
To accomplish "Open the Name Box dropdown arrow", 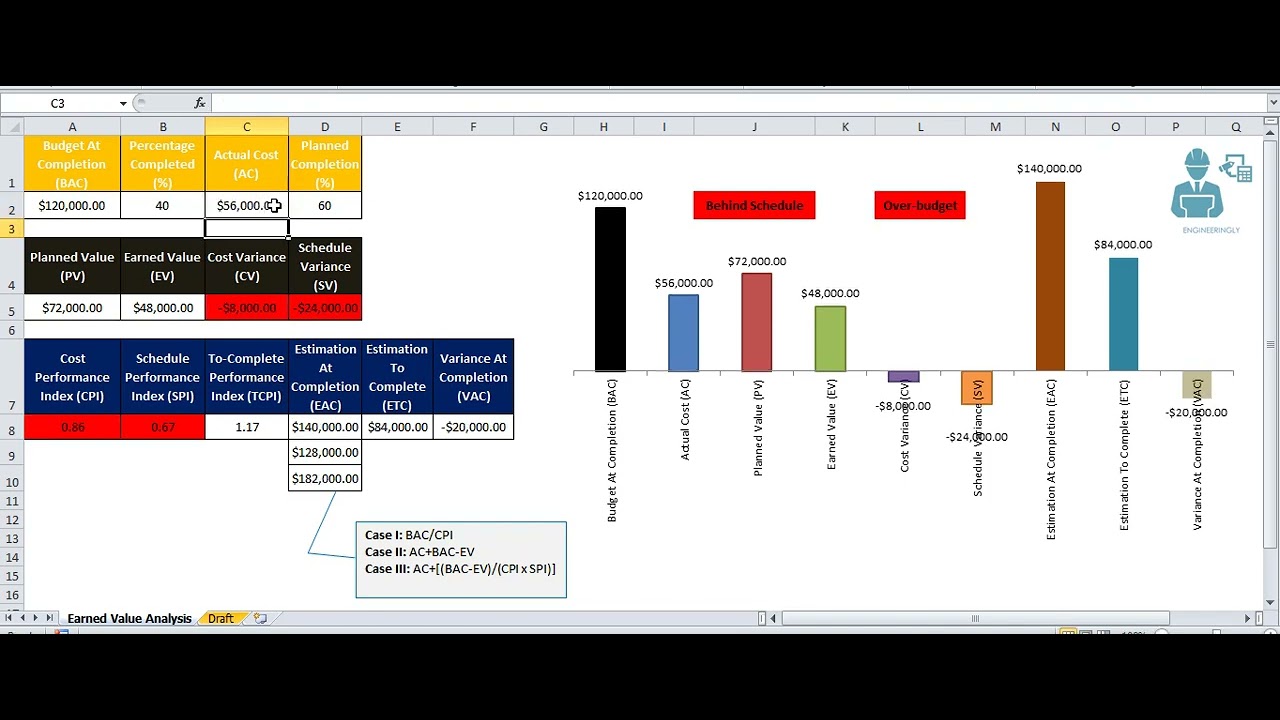I will coord(123,103).
